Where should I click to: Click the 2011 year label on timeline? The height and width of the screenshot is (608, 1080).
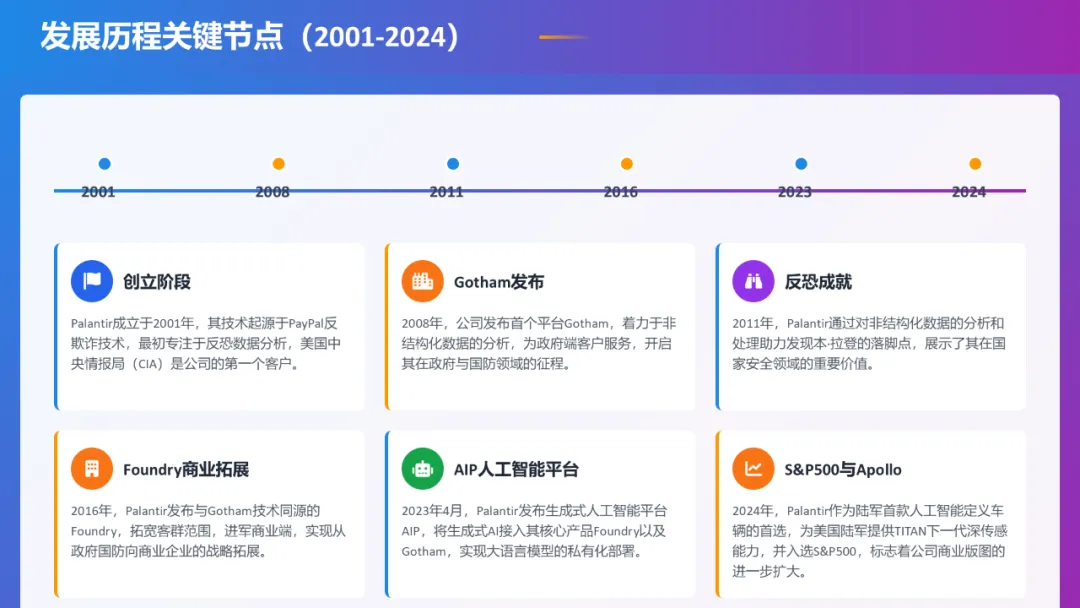(x=446, y=192)
